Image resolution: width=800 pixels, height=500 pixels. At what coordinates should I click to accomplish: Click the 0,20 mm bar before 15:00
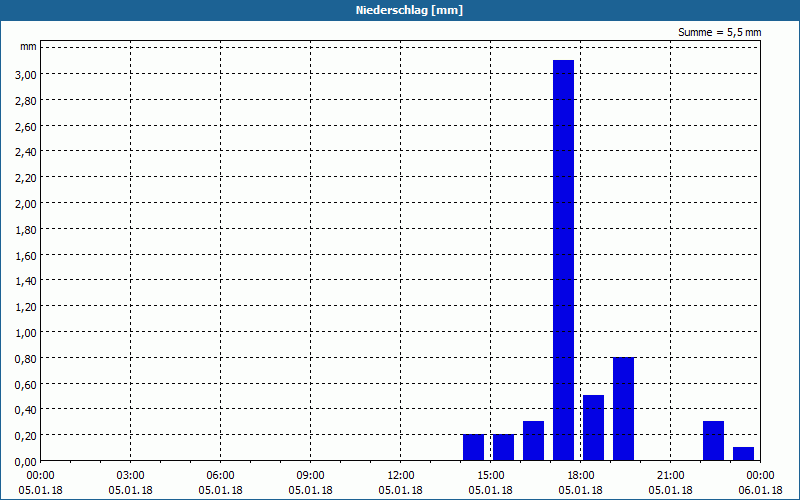473,447
